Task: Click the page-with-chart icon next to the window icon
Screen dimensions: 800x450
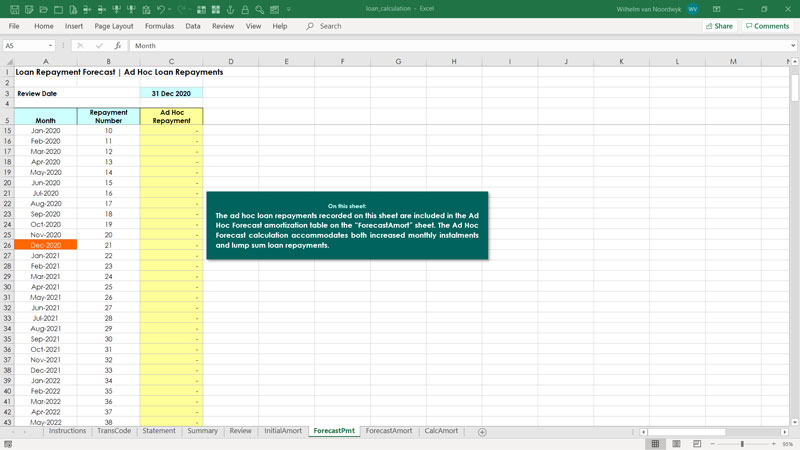Action: [x=73, y=9]
